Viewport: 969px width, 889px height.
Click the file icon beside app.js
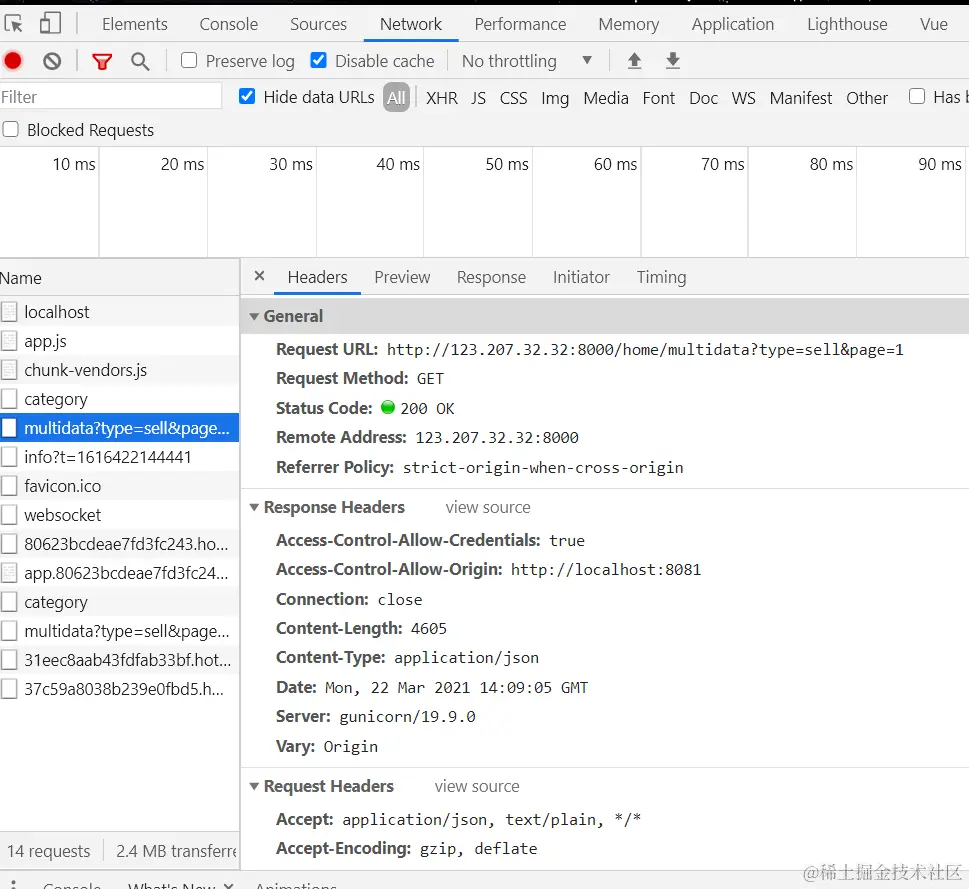9,340
